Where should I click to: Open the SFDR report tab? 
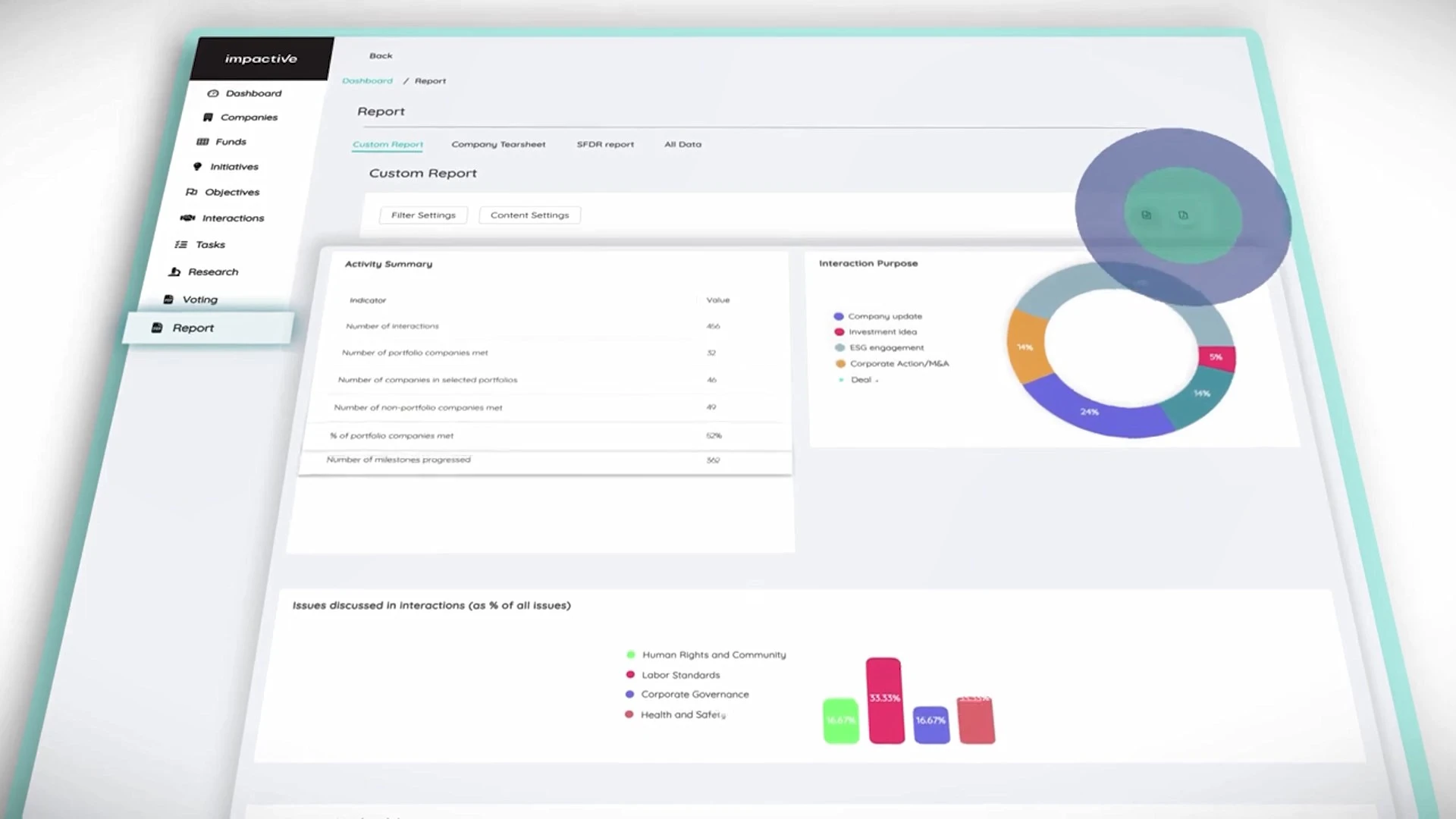pos(605,144)
